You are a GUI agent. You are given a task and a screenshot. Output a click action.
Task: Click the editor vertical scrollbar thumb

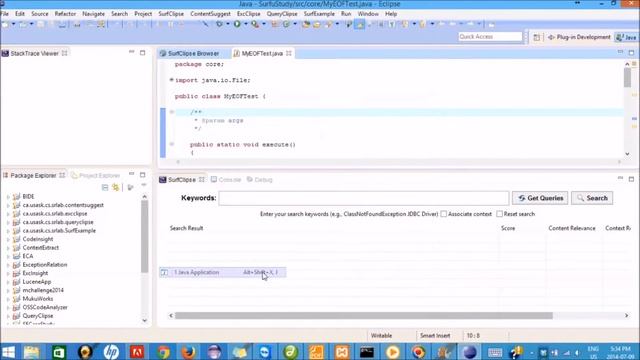[627, 78]
